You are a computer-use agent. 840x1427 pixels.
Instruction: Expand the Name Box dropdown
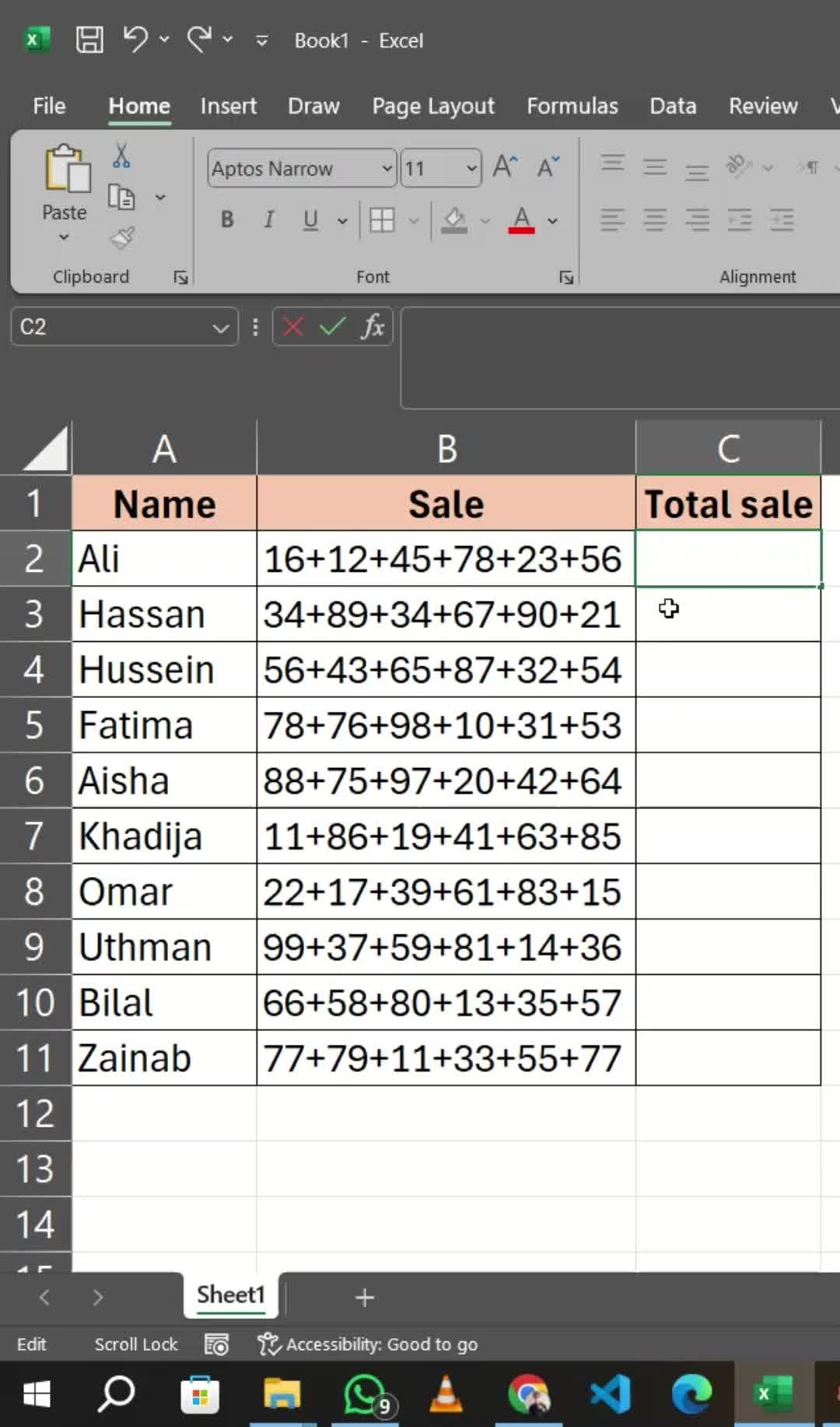coord(221,328)
